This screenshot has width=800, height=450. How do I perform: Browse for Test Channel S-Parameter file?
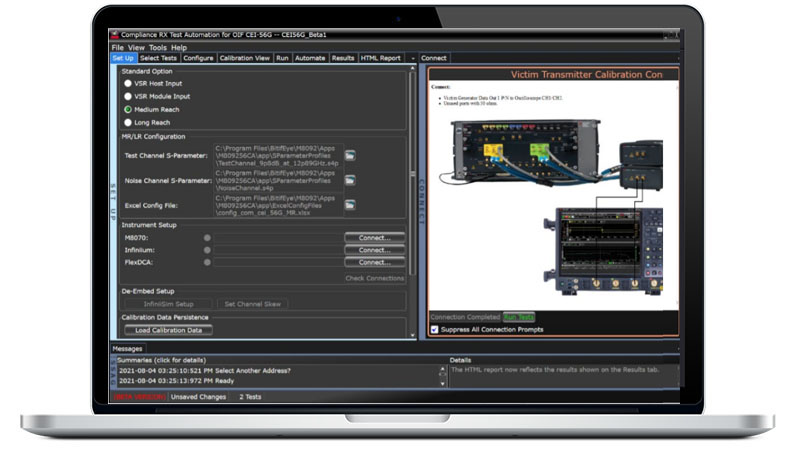(350, 156)
